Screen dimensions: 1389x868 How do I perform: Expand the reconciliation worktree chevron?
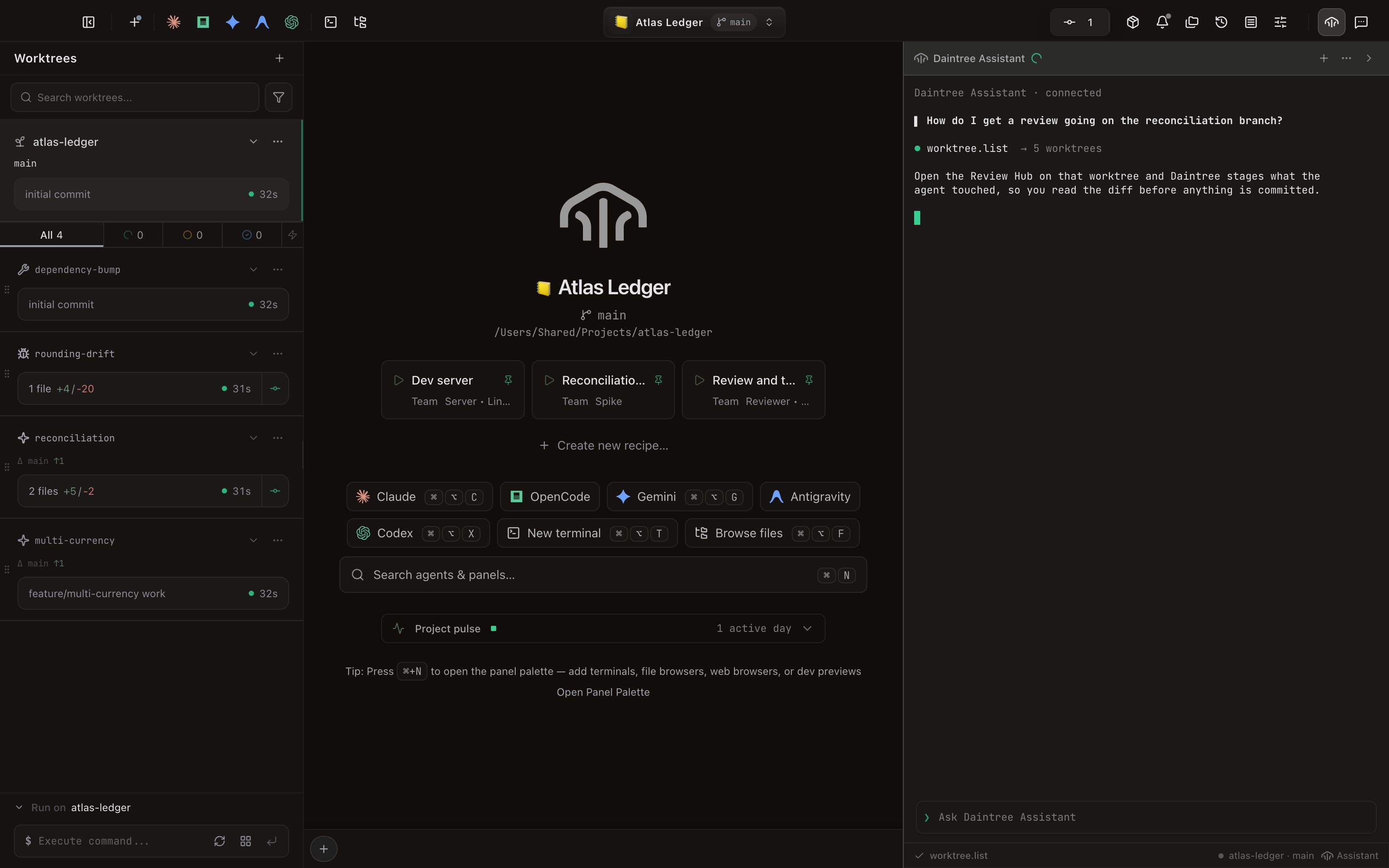pos(253,438)
